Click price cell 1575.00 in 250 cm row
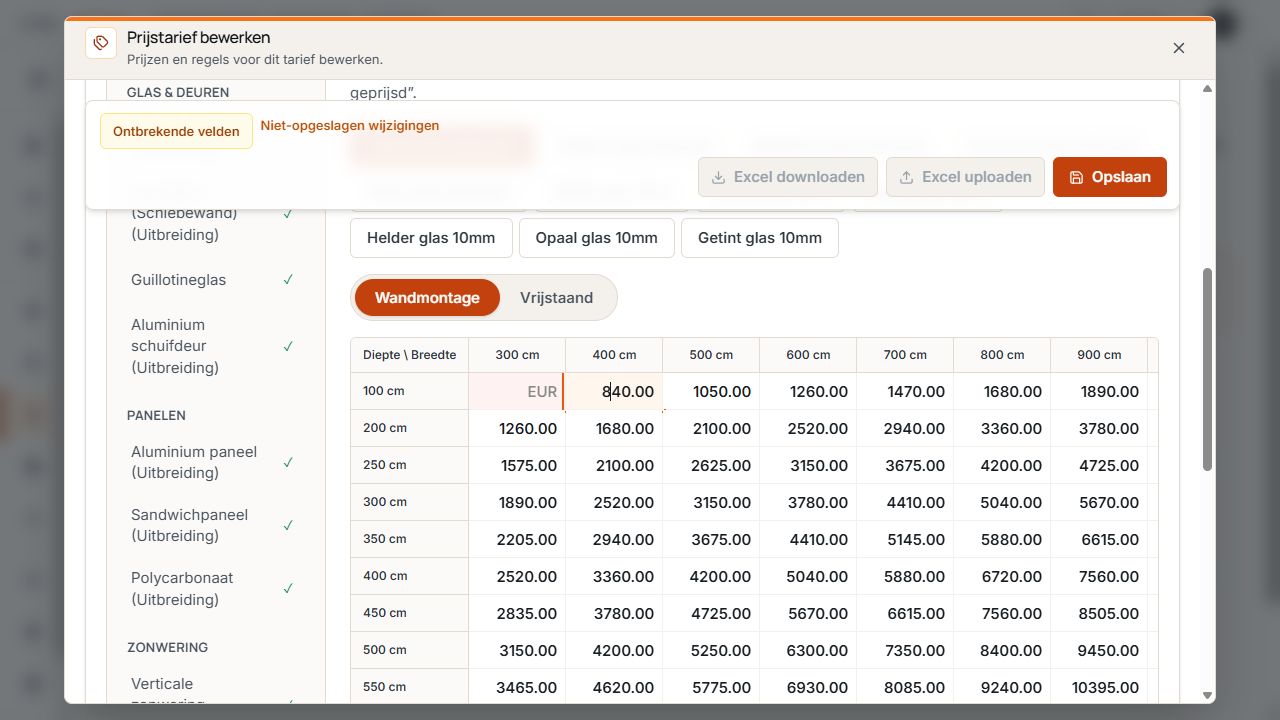 pos(517,466)
